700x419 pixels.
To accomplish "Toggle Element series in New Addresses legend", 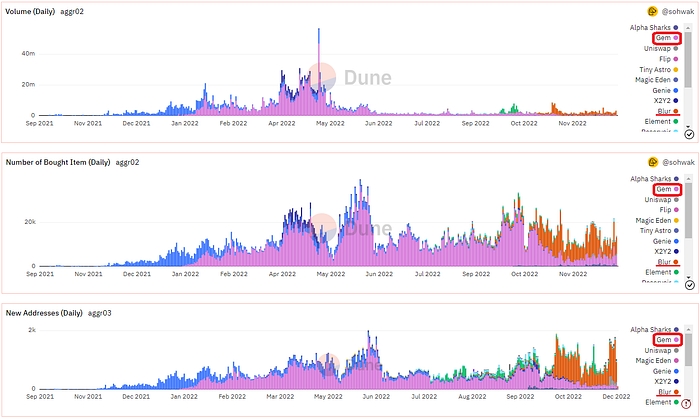I will [x=660, y=402].
